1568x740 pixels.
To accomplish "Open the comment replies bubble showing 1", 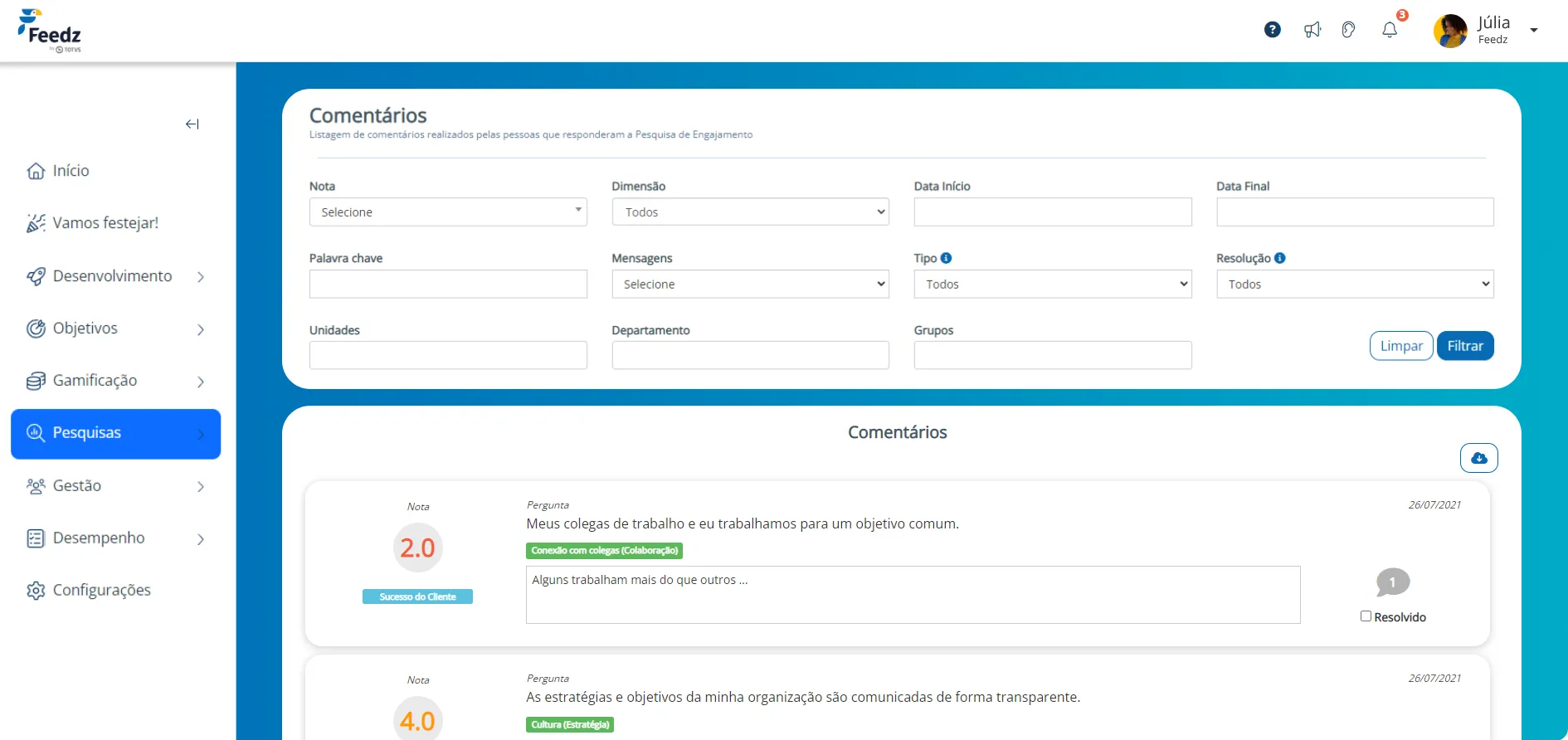I will point(1393,582).
